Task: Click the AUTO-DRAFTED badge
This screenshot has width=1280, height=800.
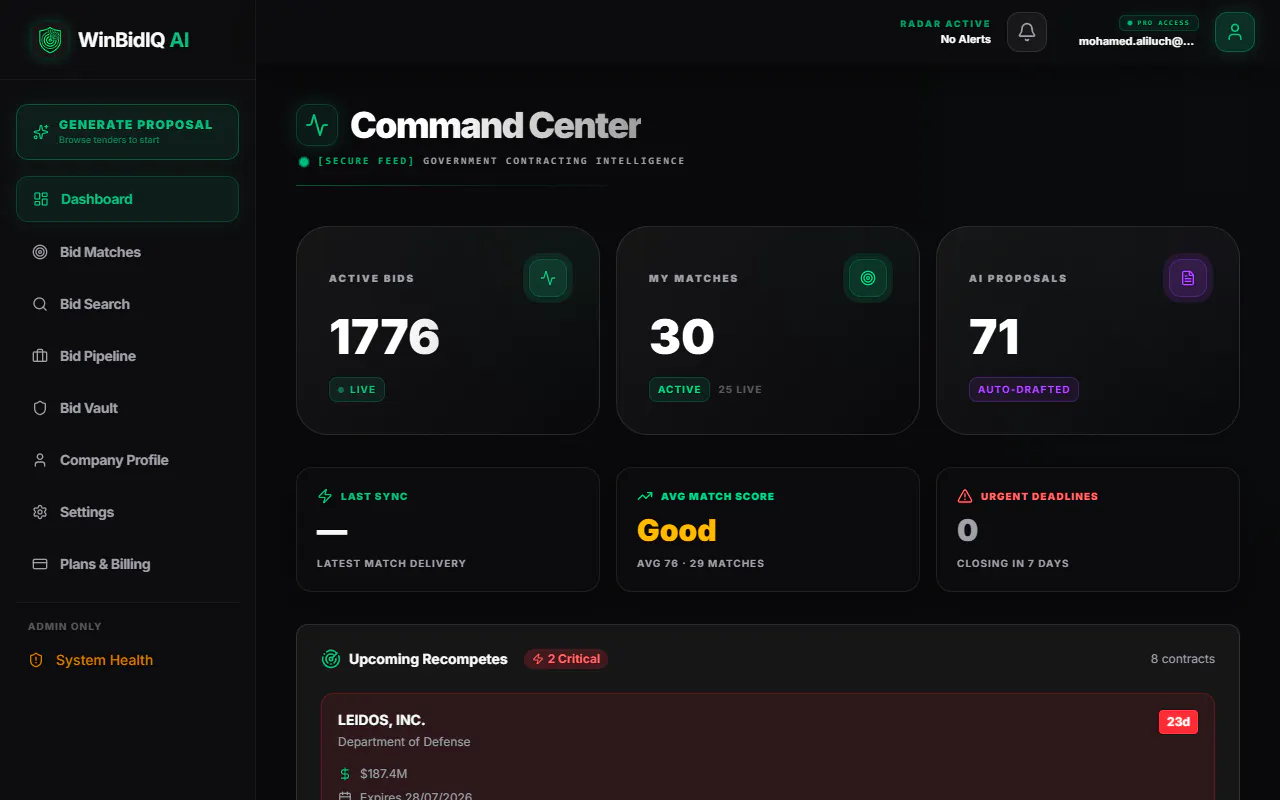Action: 1023,389
